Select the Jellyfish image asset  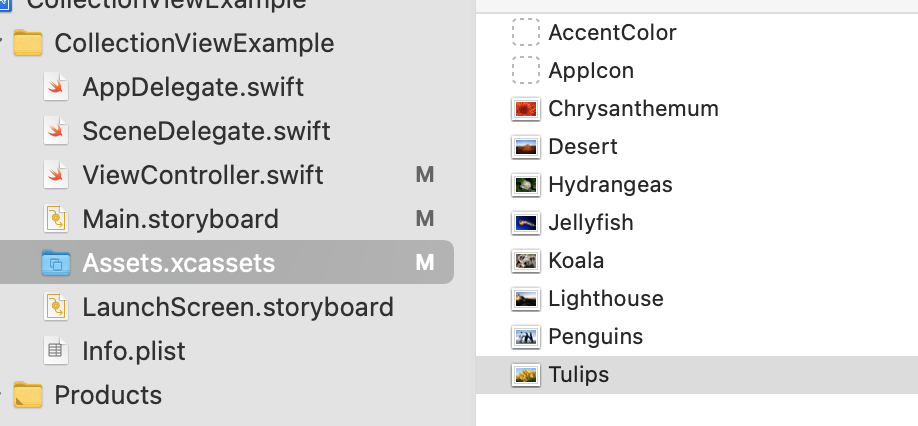590,223
